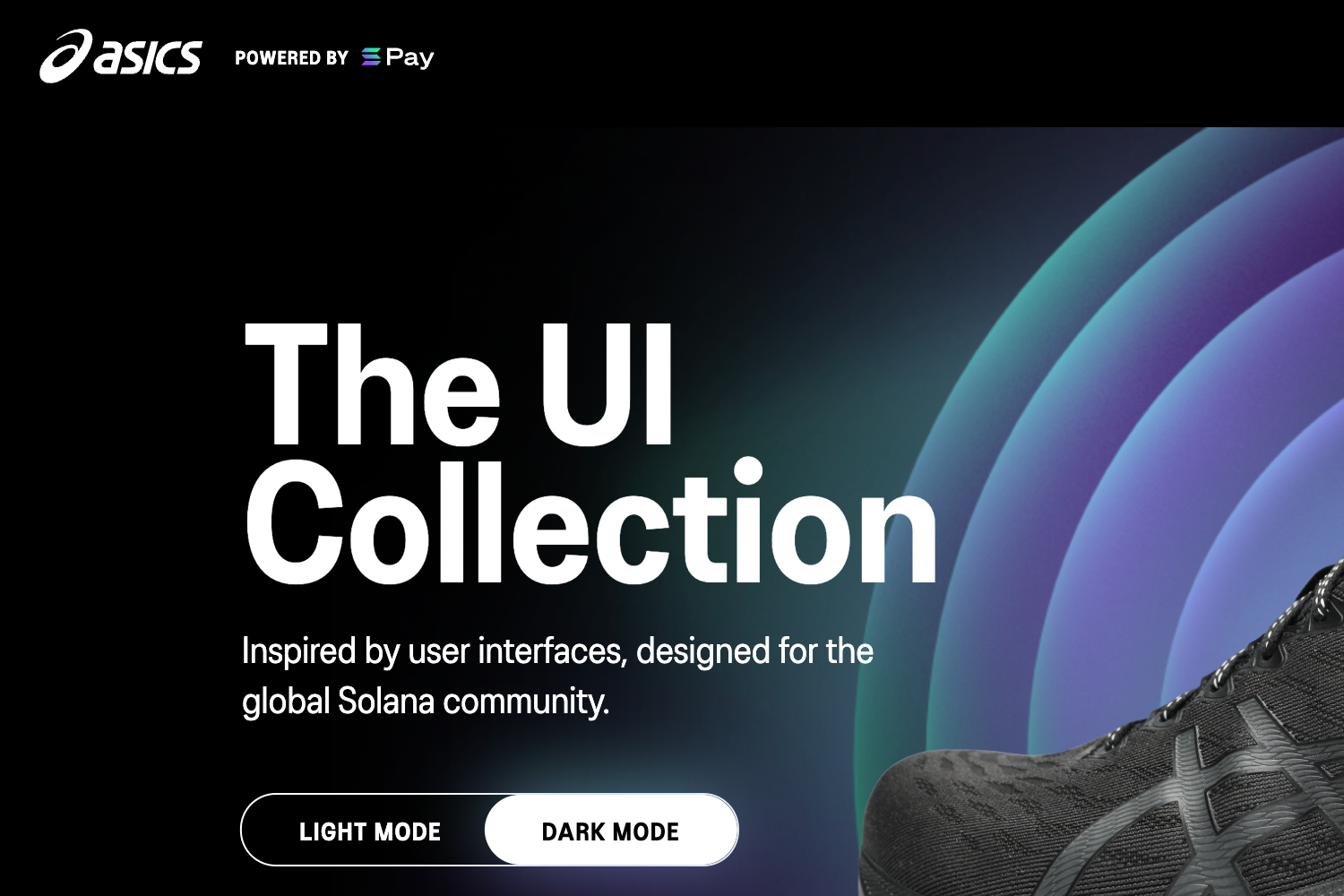Image resolution: width=1344 pixels, height=896 pixels.
Task: Click the Solana three-bar gradient icon
Action: click(371, 57)
